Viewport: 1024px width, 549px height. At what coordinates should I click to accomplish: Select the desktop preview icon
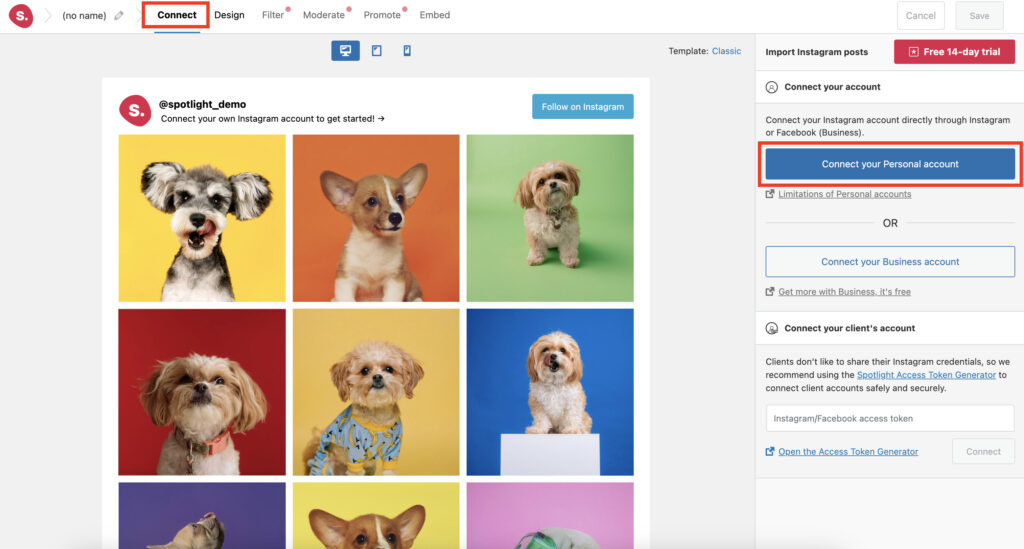(345, 51)
